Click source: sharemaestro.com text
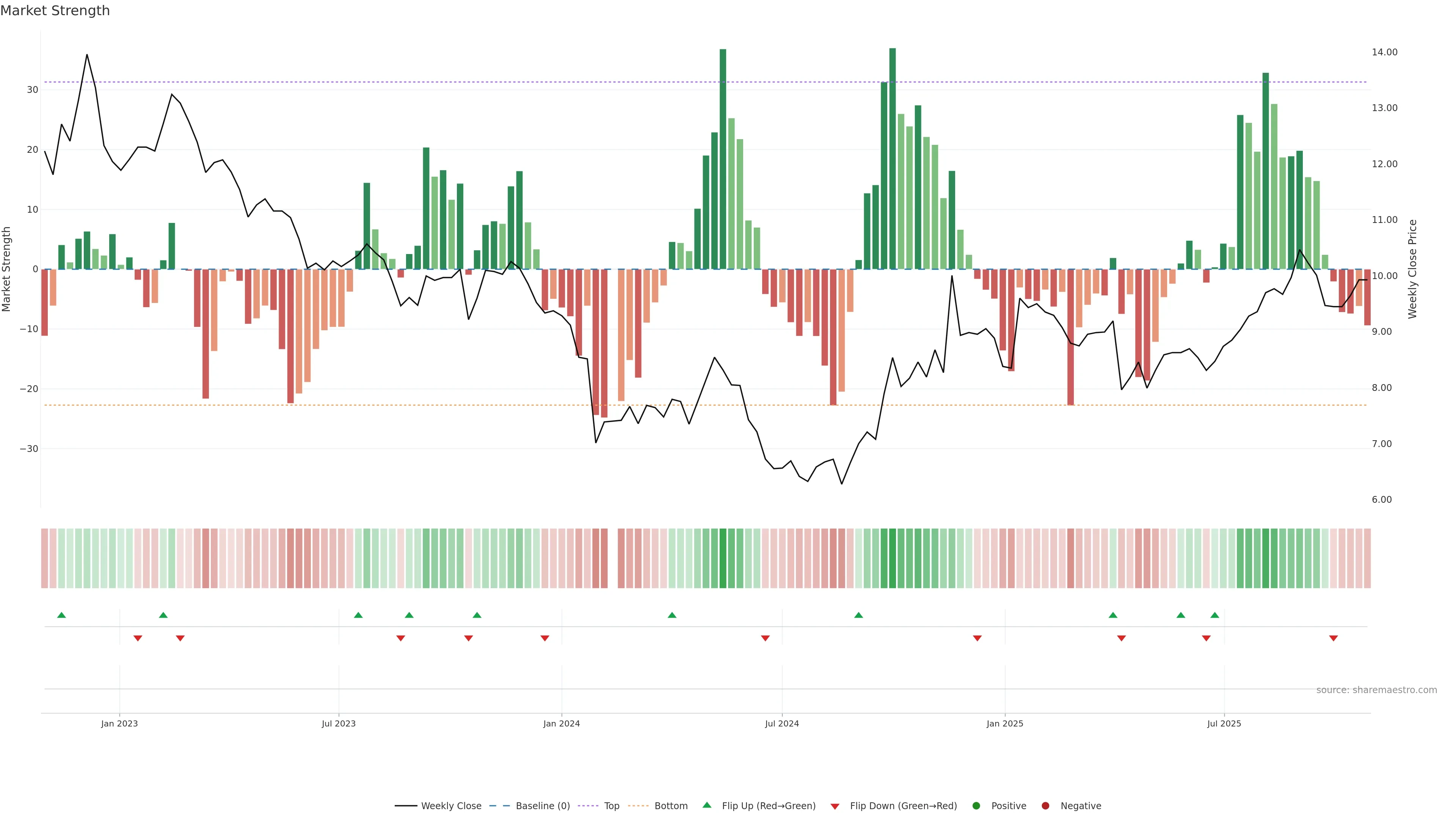Screen dimensions: 1456x819 1376,690
